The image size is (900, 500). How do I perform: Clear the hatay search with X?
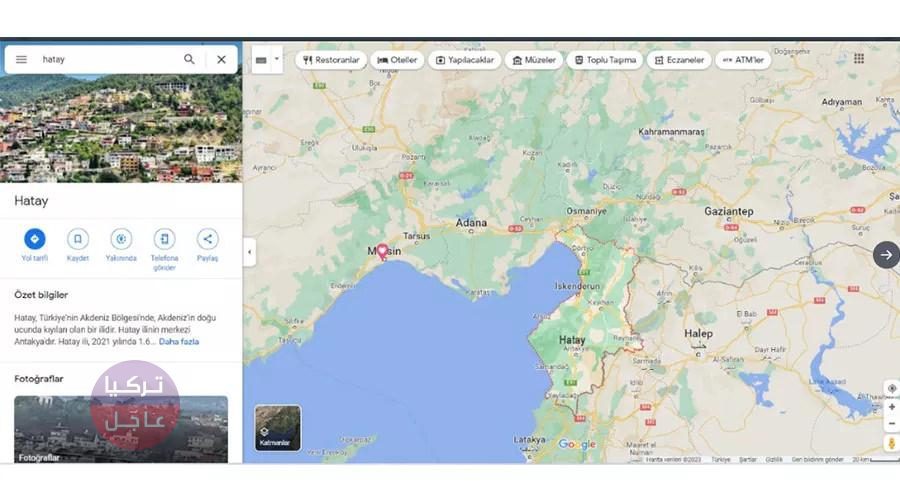tap(221, 59)
